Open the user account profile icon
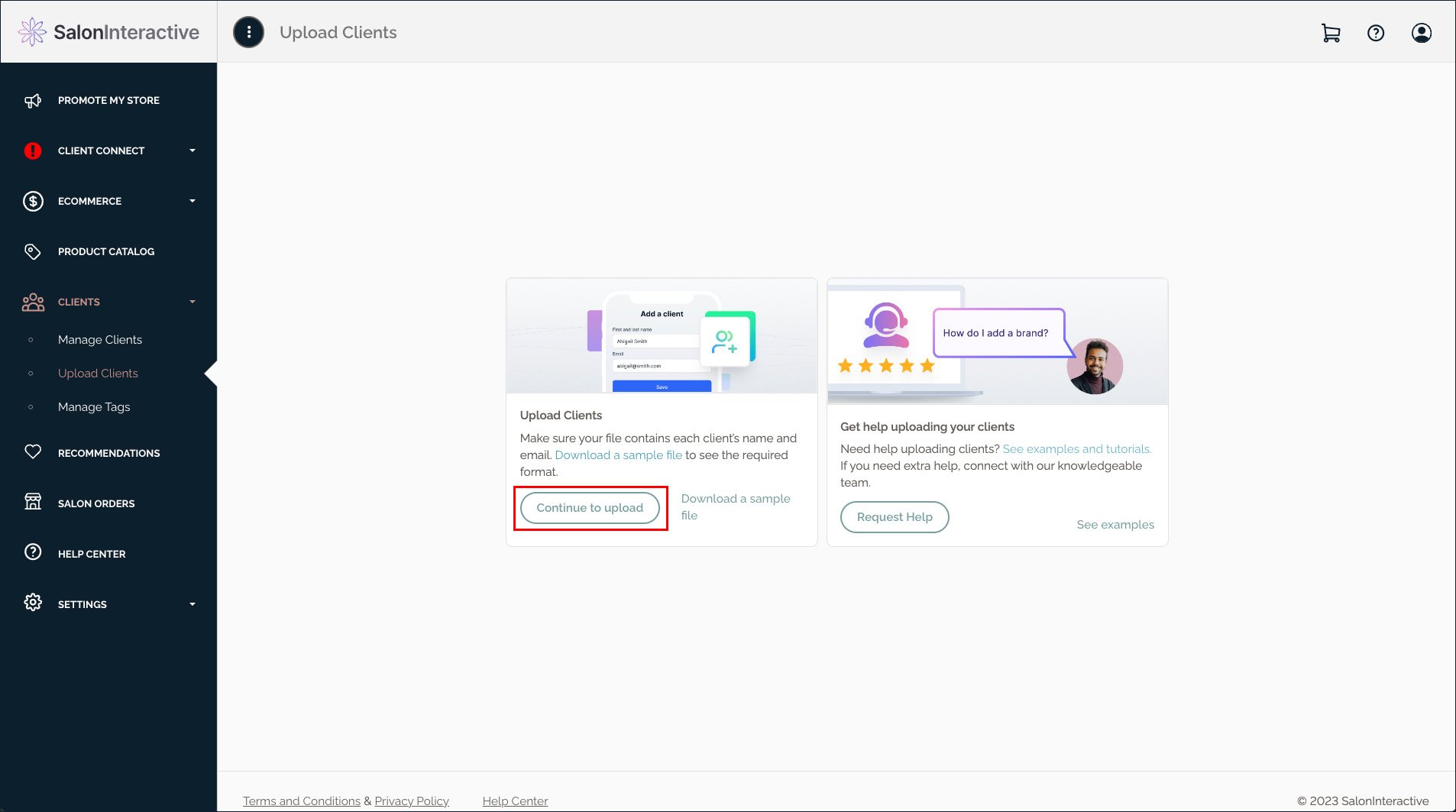Image resolution: width=1456 pixels, height=812 pixels. pyautogui.click(x=1421, y=33)
